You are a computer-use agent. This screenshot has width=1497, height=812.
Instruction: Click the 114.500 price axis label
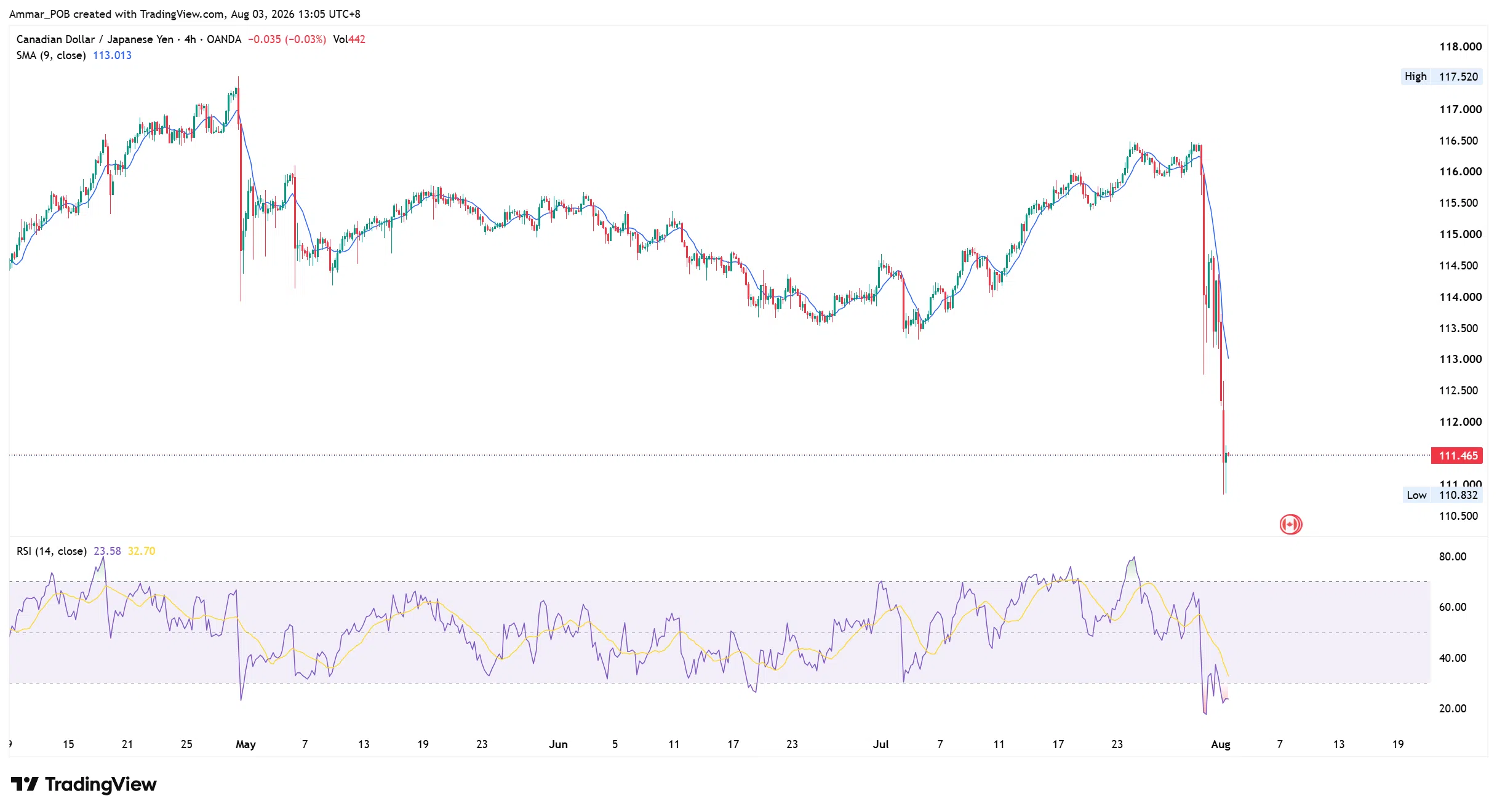pos(1458,266)
